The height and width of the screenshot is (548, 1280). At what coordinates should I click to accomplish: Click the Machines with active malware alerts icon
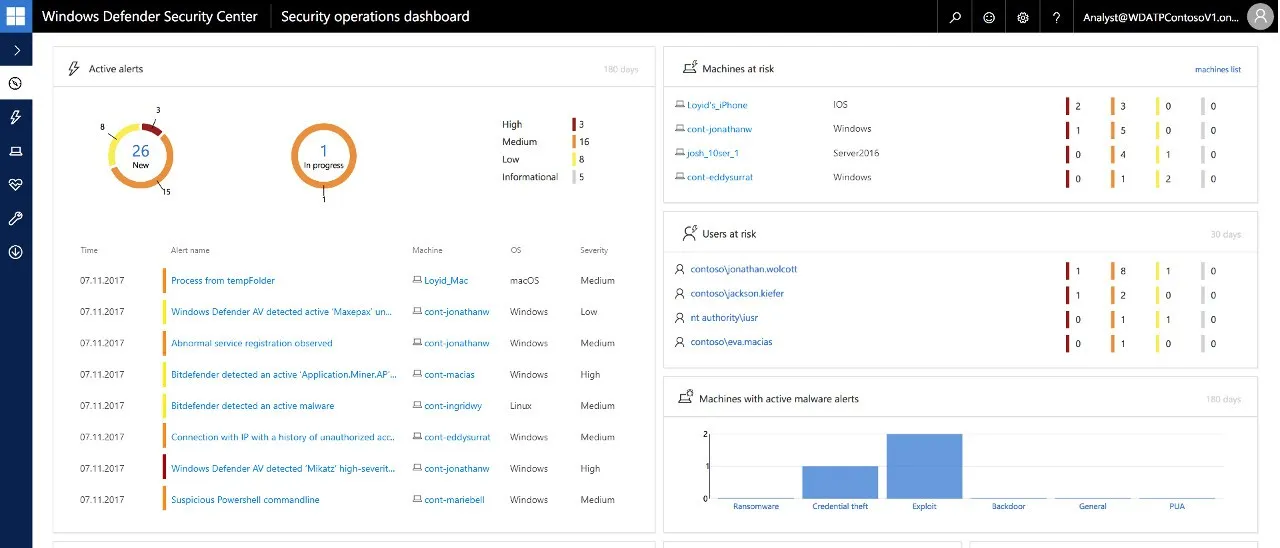(686, 397)
